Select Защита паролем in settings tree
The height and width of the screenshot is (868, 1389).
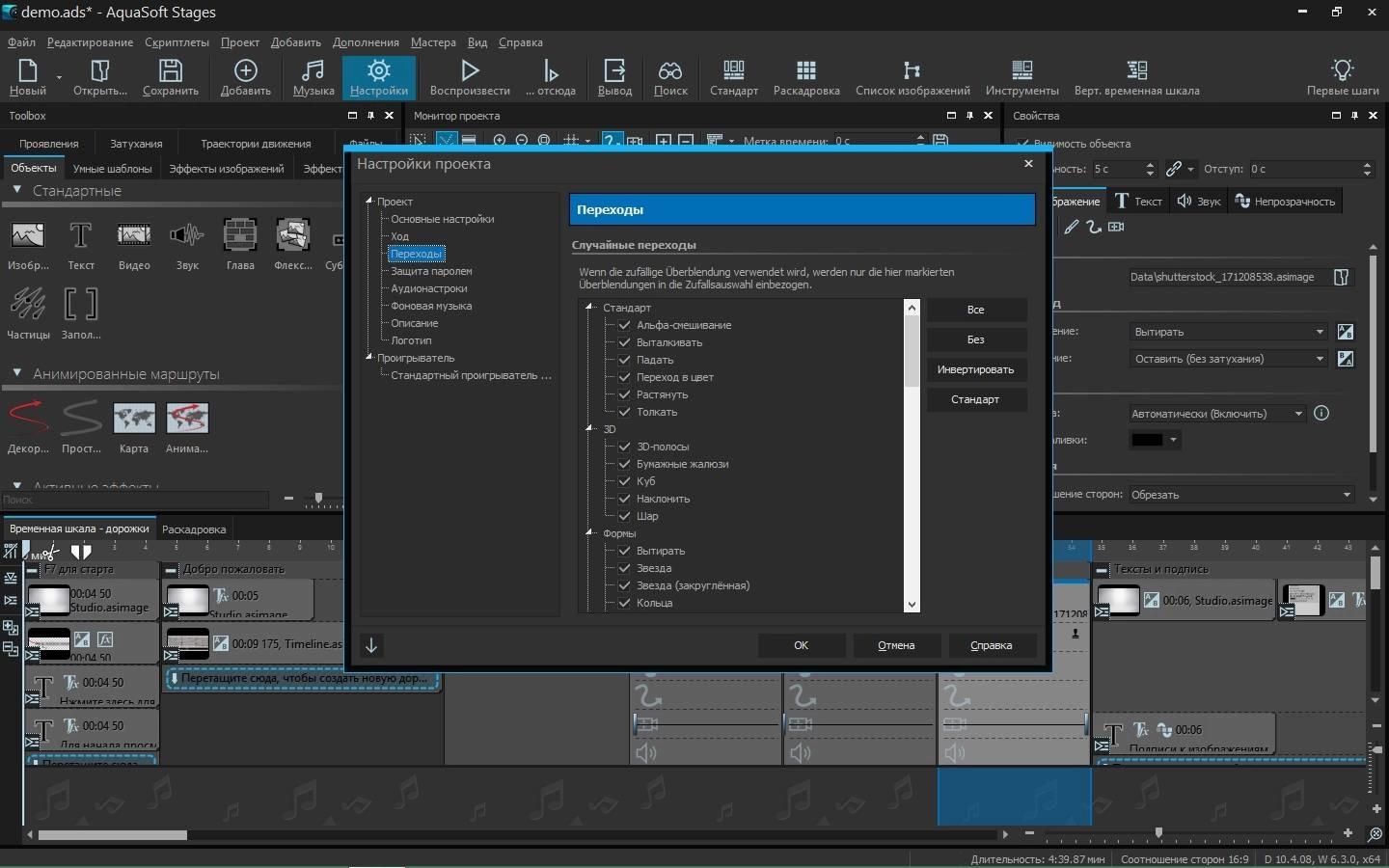pyautogui.click(x=431, y=271)
